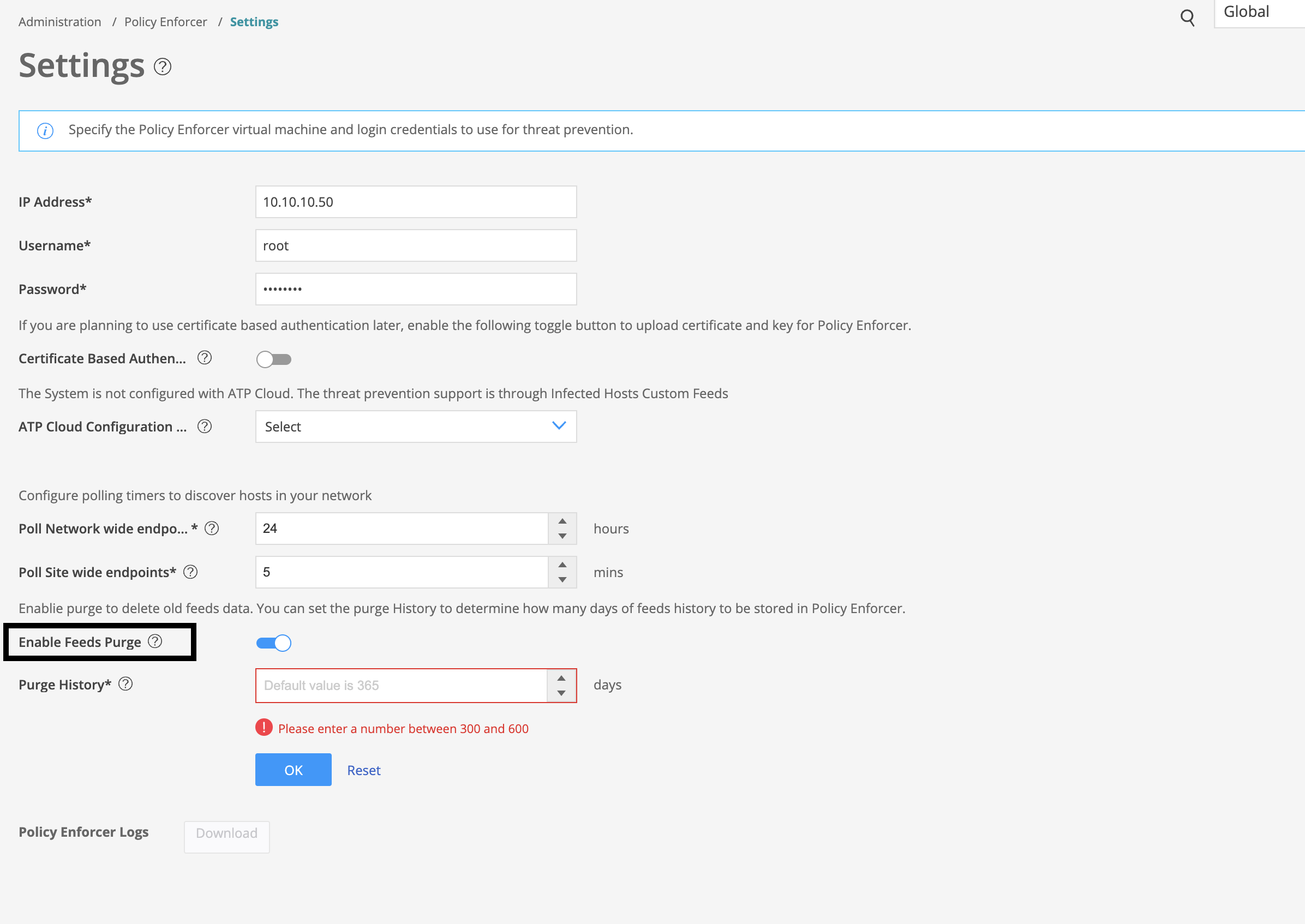Open the ATP Cloud Configuration Select dropdown

click(416, 427)
